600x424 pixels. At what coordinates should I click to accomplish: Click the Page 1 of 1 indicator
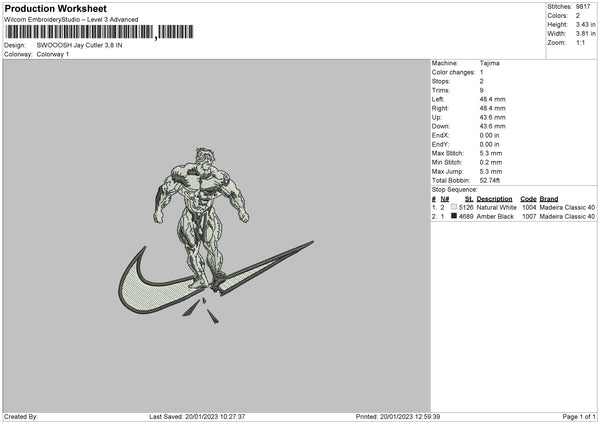tap(579, 417)
